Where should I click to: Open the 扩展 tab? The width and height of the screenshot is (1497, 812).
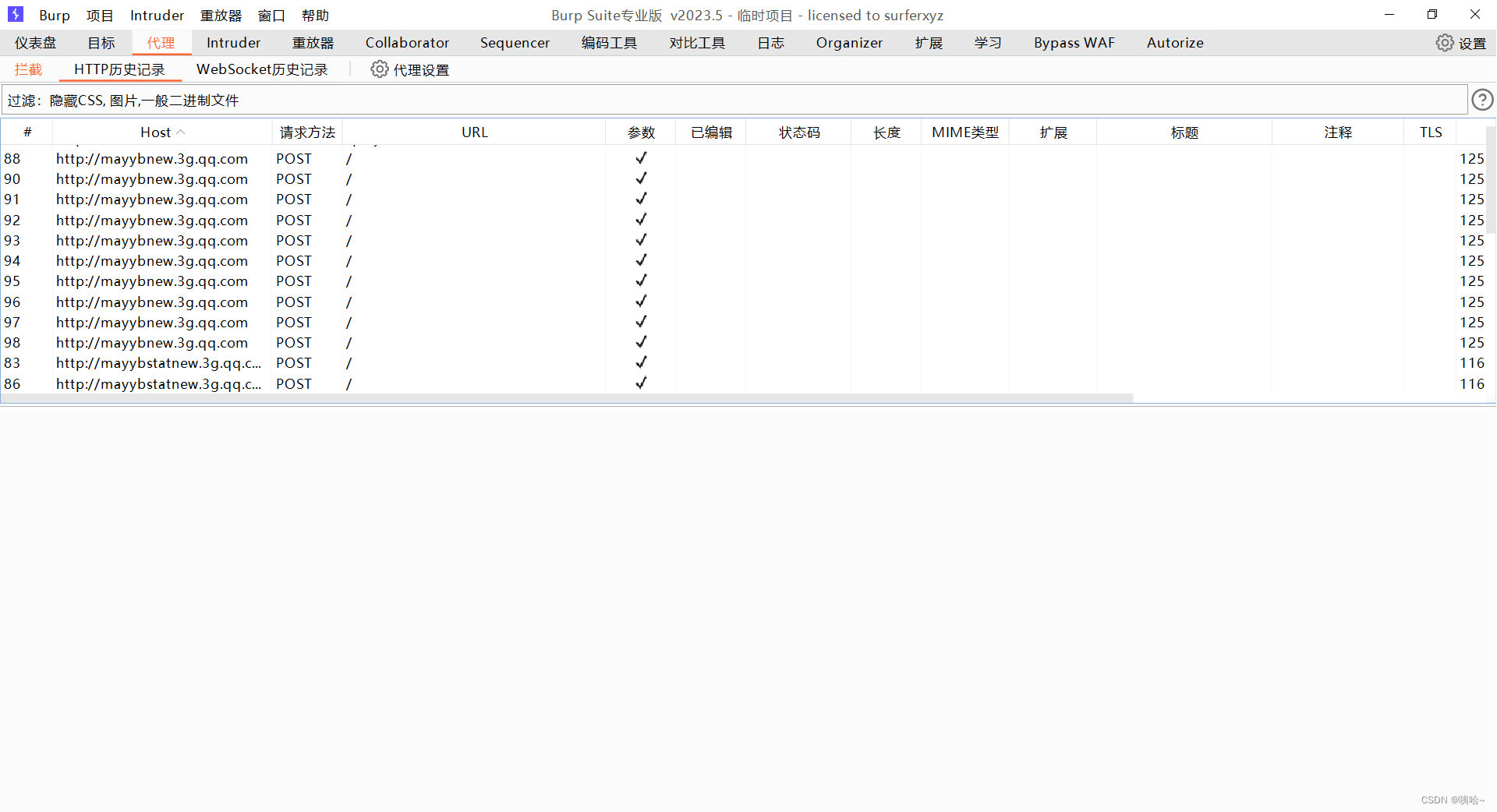point(929,43)
